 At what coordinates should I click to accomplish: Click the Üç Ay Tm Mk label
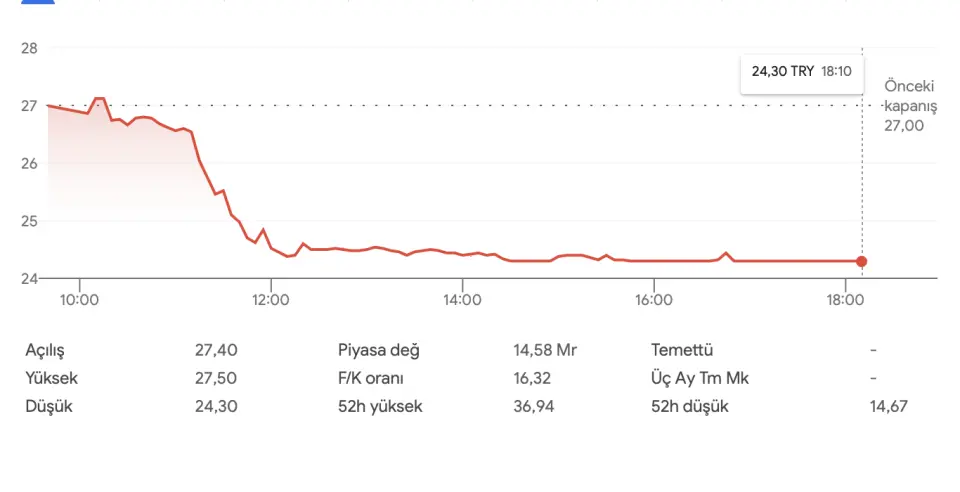coord(699,379)
